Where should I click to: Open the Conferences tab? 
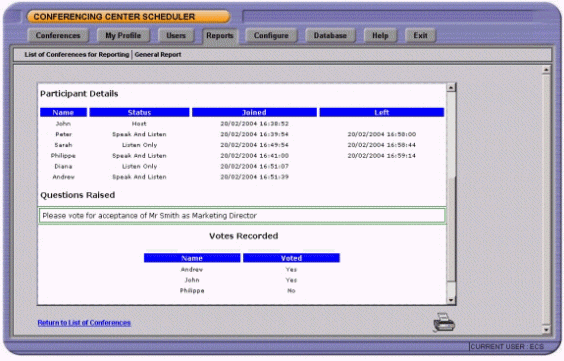(58, 36)
